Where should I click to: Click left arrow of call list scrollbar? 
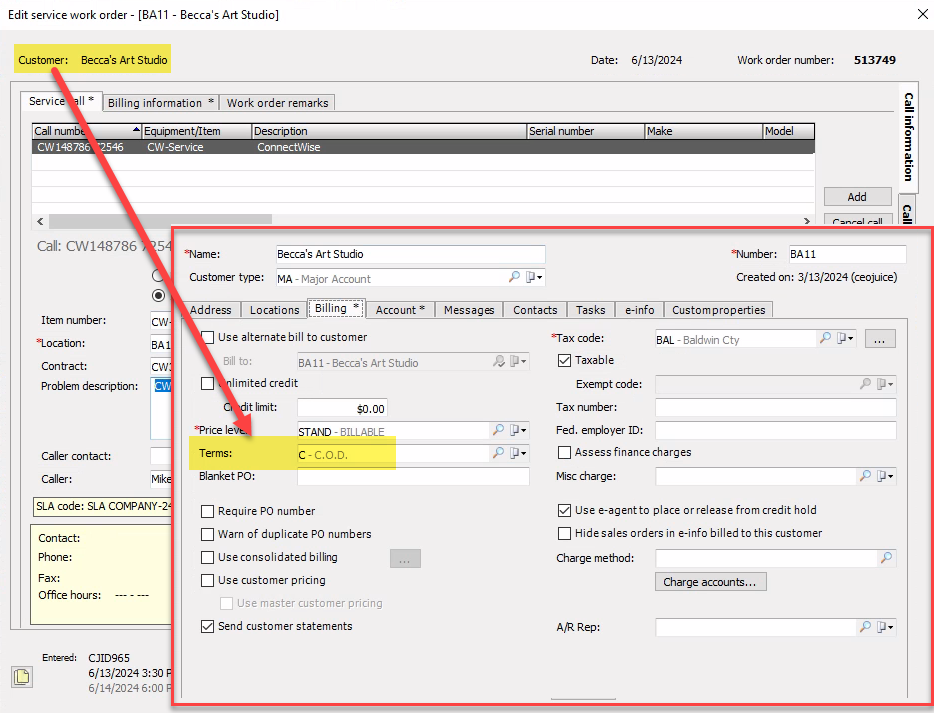pyautogui.click(x=40, y=221)
